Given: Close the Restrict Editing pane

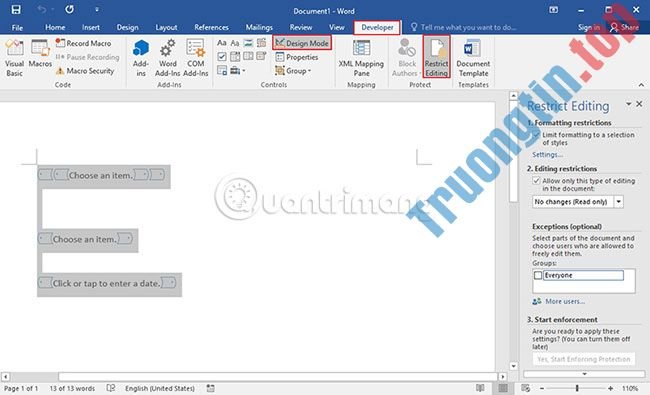Looking at the screenshot, I should tap(639, 104).
